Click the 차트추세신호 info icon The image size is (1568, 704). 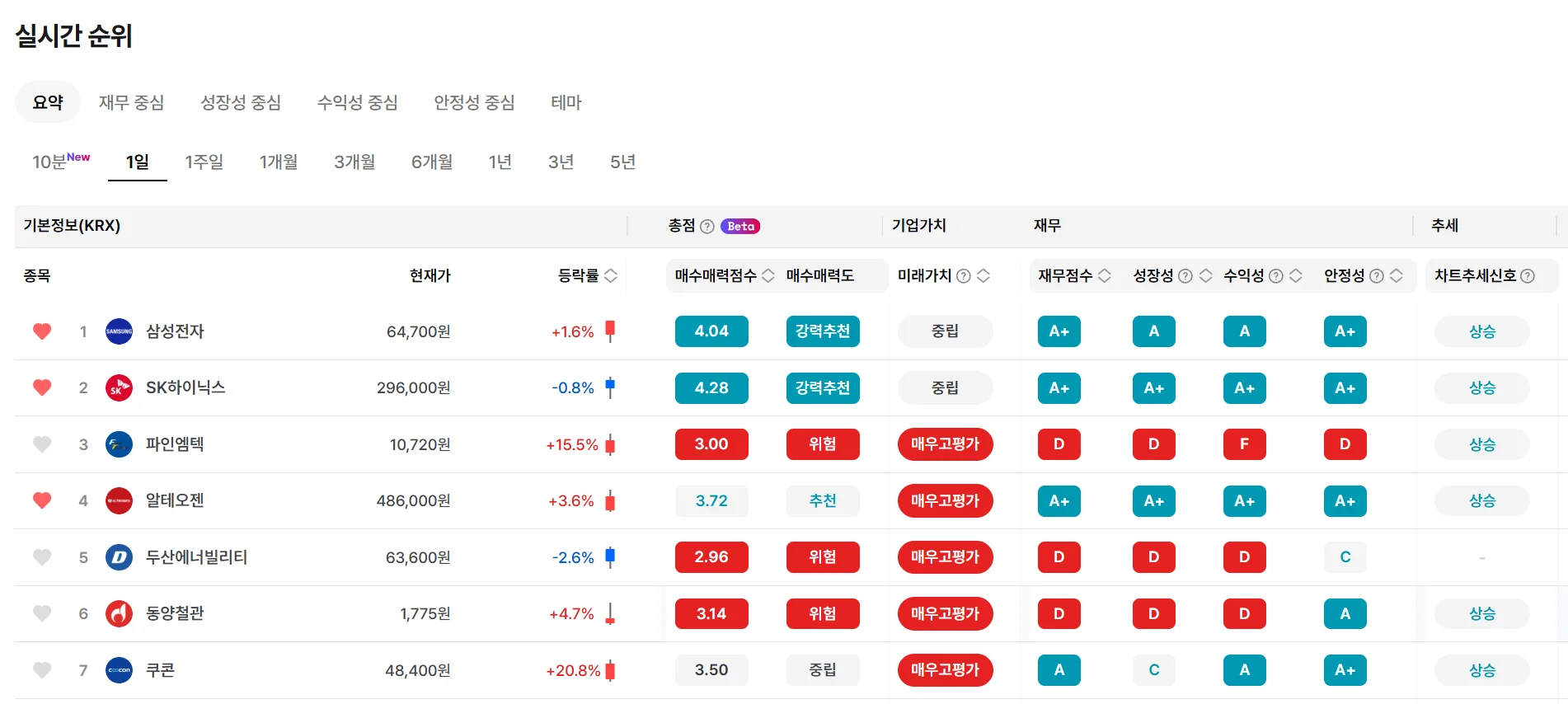(x=1528, y=276)
